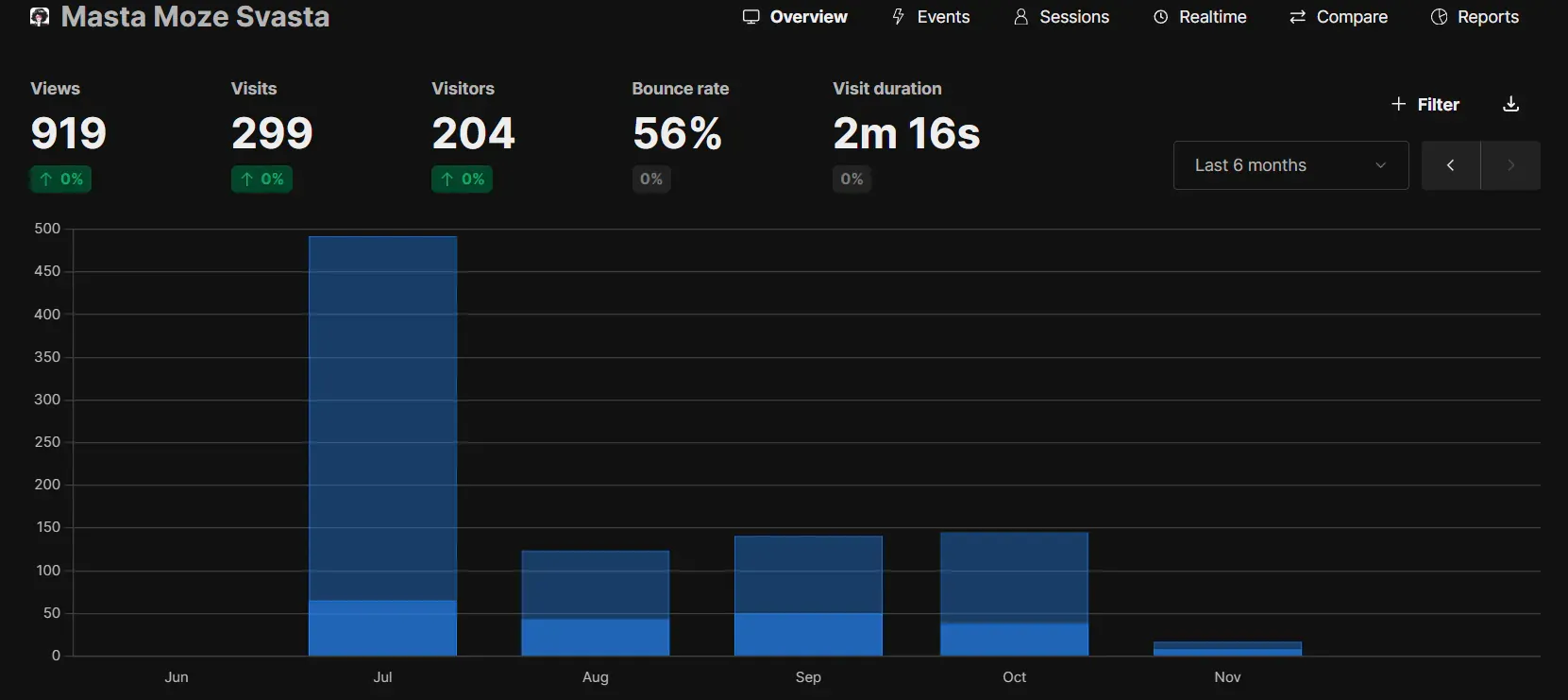Click the website favicon beside Masta Moze Svasta

click(x=40, y=17)
